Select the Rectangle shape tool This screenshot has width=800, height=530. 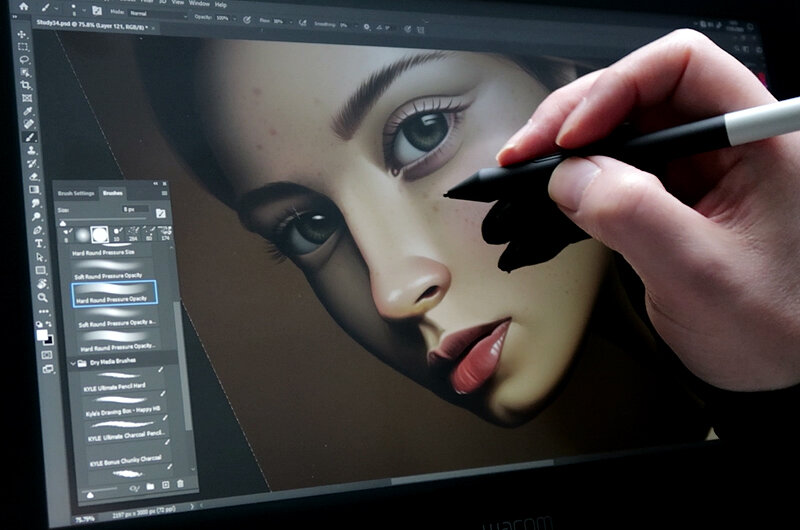pyautogui.click(x=41, y=270)
